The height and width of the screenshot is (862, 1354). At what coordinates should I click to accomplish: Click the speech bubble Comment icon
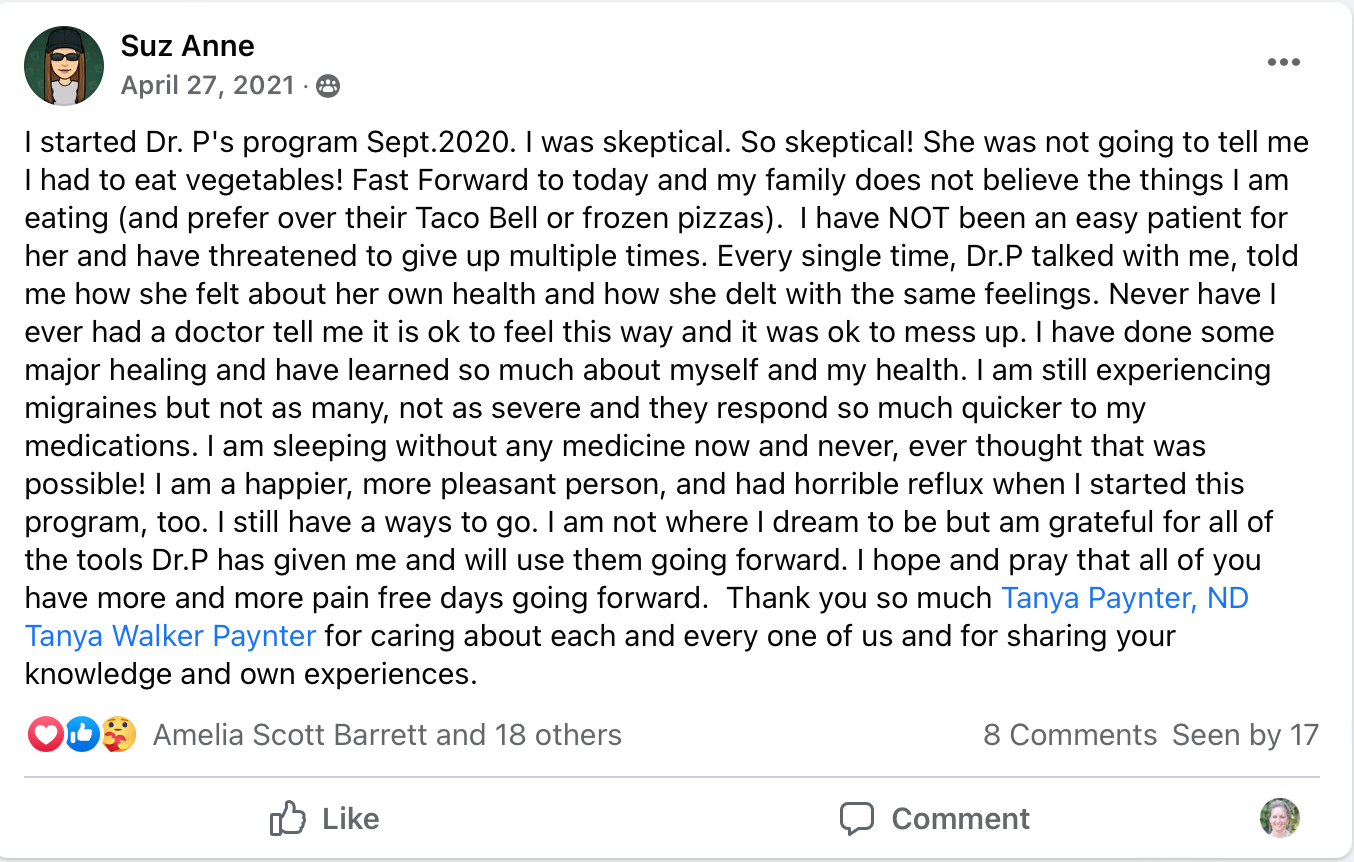tap(857, 819)
